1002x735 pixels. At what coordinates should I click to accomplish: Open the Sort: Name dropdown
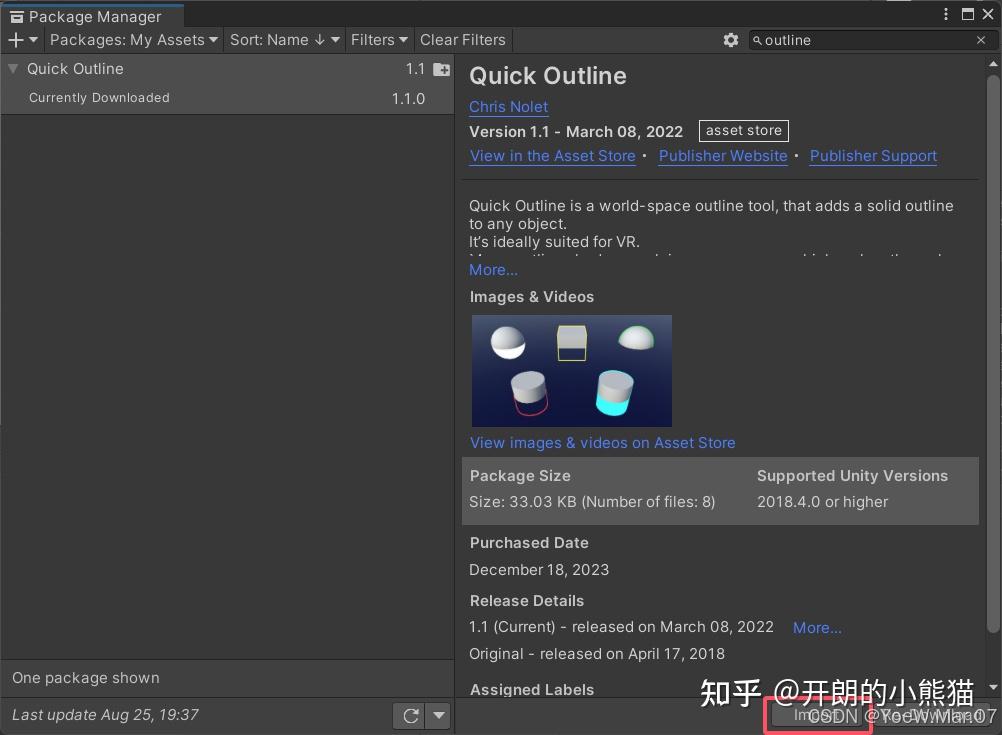284,40
